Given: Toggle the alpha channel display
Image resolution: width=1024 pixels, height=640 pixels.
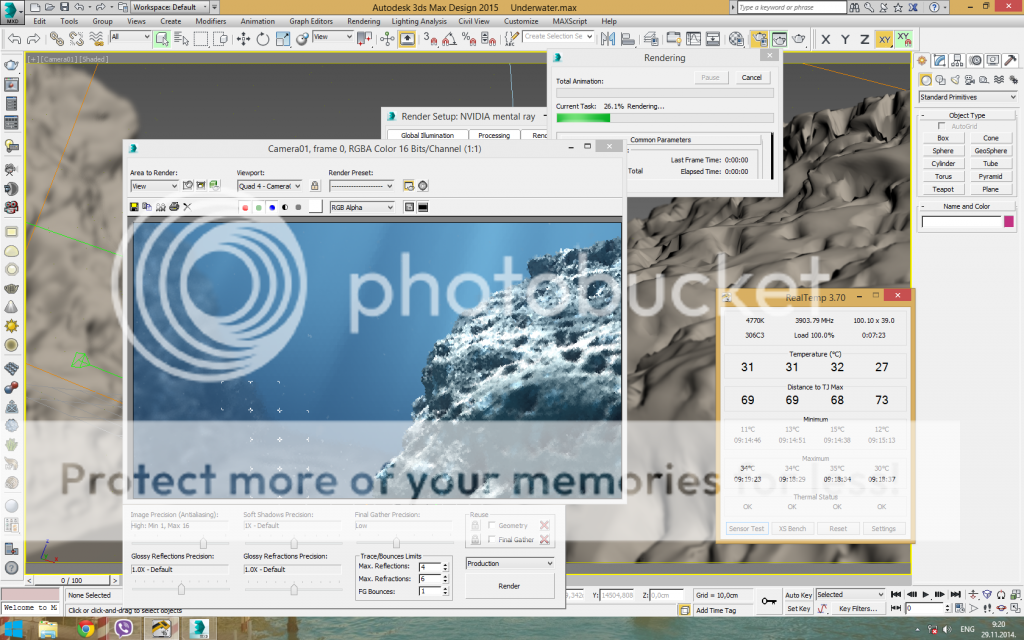Looking at the screenshot, I should point(285,208).
